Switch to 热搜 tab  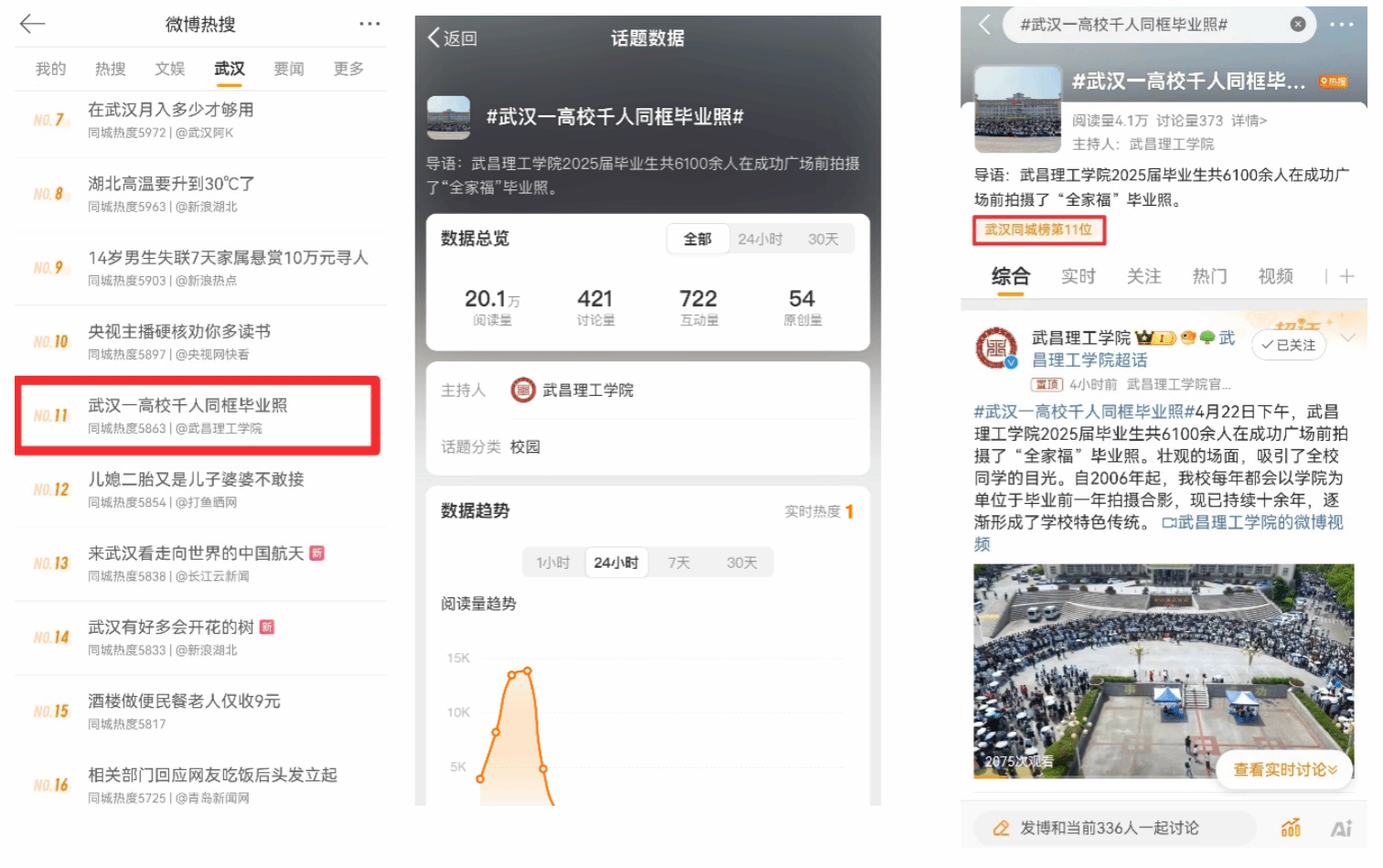110,69
